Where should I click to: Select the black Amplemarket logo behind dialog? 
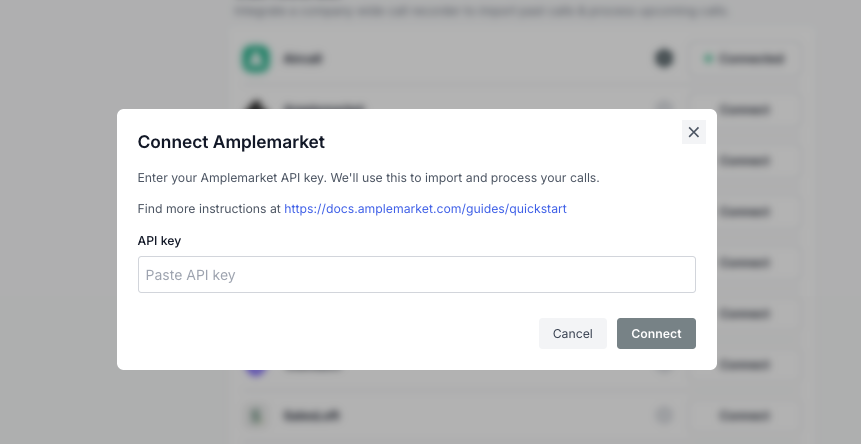click(x=256, y=104)
